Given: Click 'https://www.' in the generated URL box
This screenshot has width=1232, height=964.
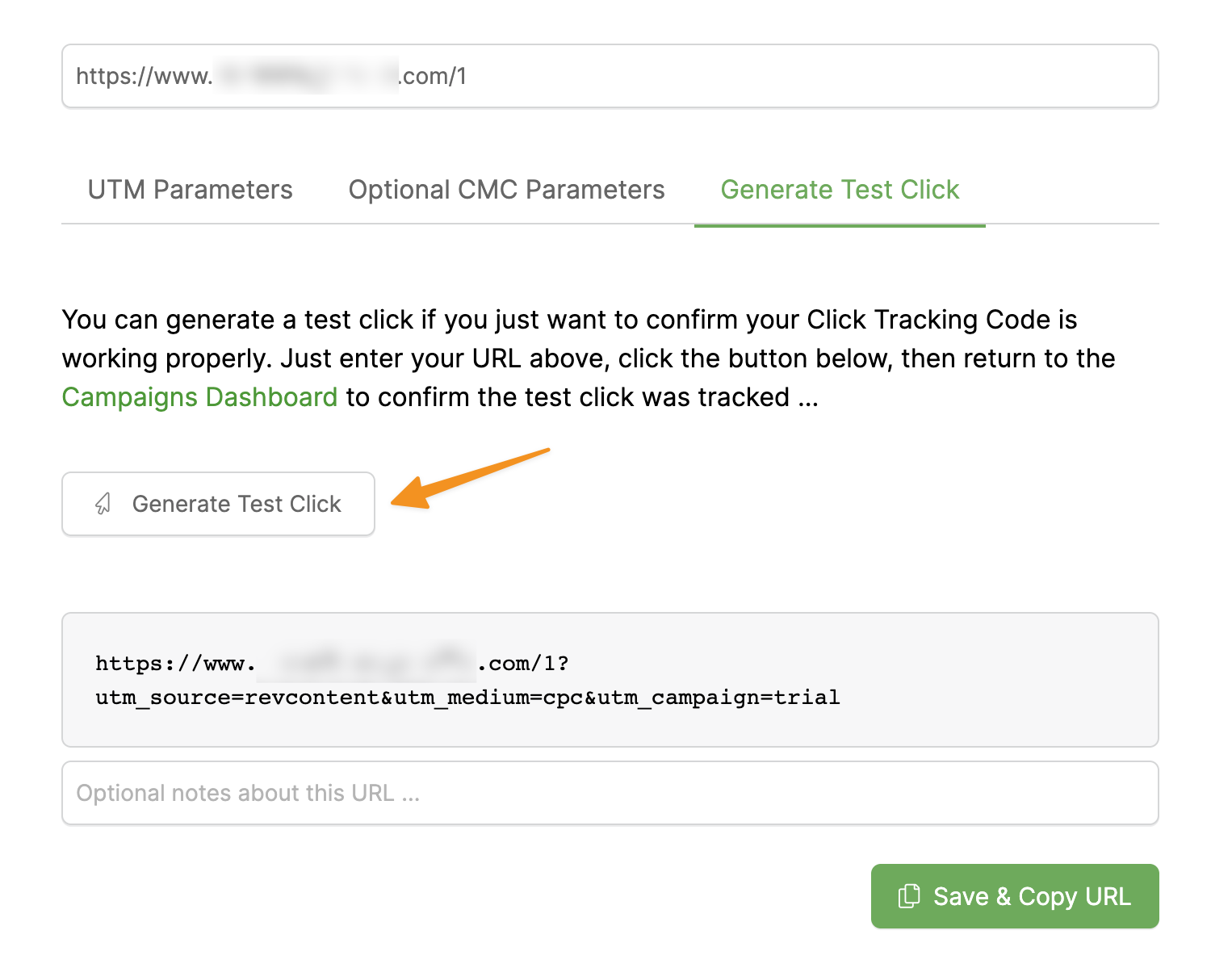Looking at the screenshot, I should (174, 664).
